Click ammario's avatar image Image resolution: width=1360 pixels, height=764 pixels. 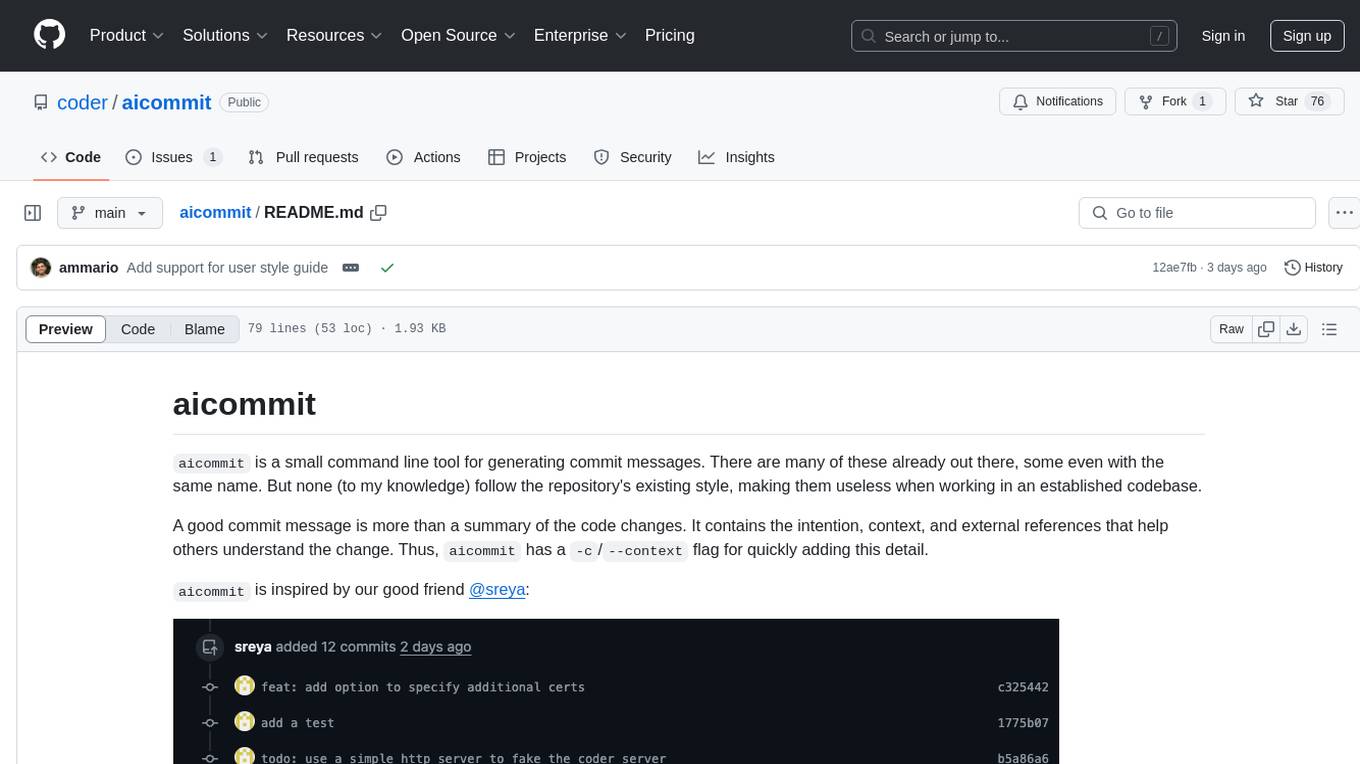click(x=41, y=268)
